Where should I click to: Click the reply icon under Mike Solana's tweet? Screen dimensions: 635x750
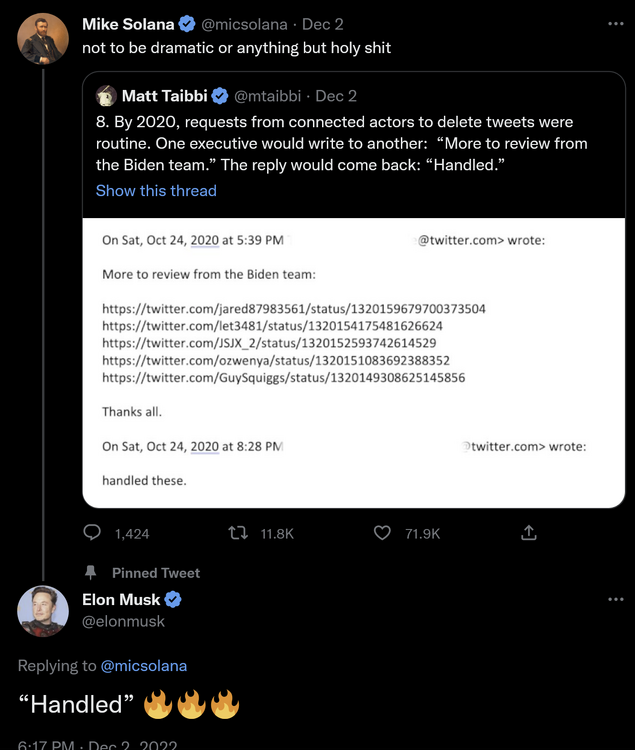tap(92, 534)
